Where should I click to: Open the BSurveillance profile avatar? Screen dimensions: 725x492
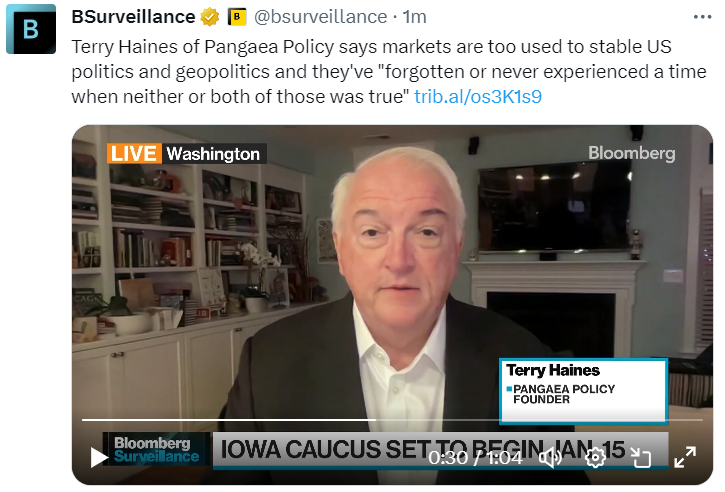point(31,29)
